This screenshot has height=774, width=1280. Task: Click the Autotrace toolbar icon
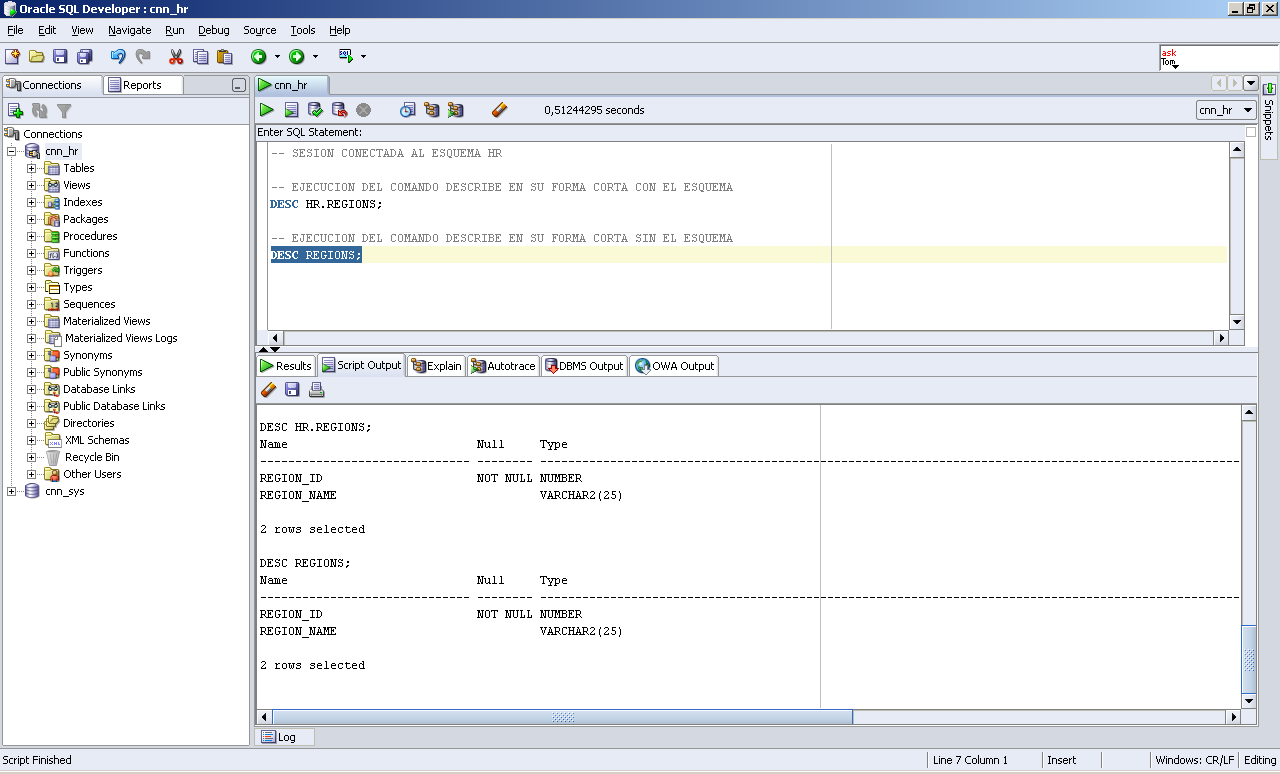(x=456, y=110)
